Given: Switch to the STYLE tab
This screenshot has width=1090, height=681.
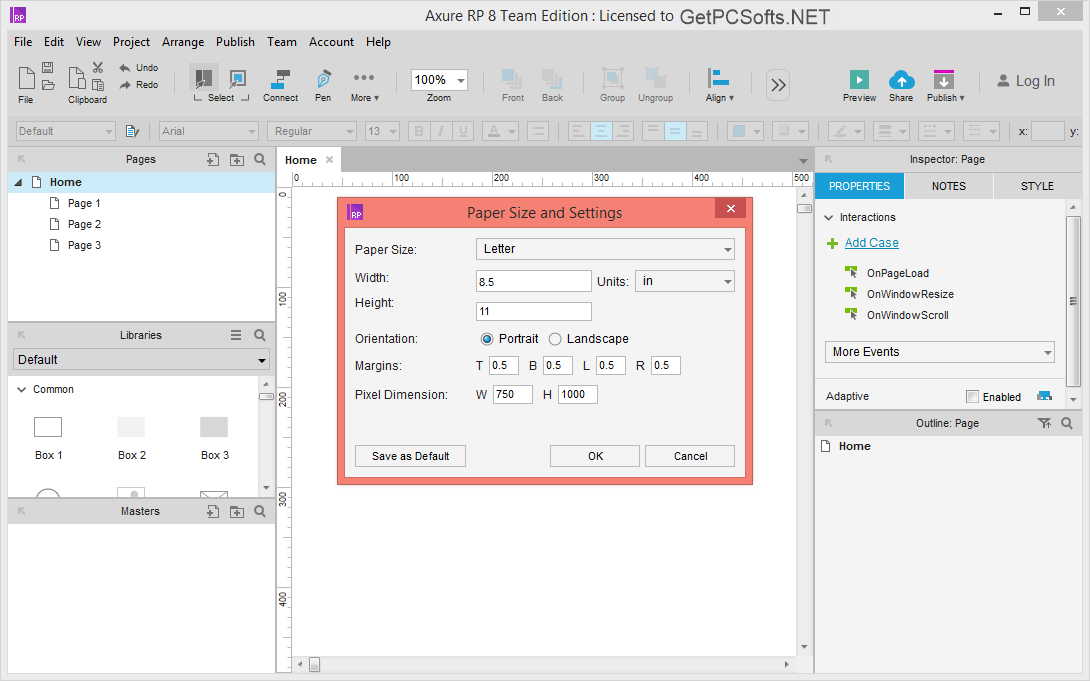Looking at the screenshot, I should pyautogui.click(x=1036, y=186).
